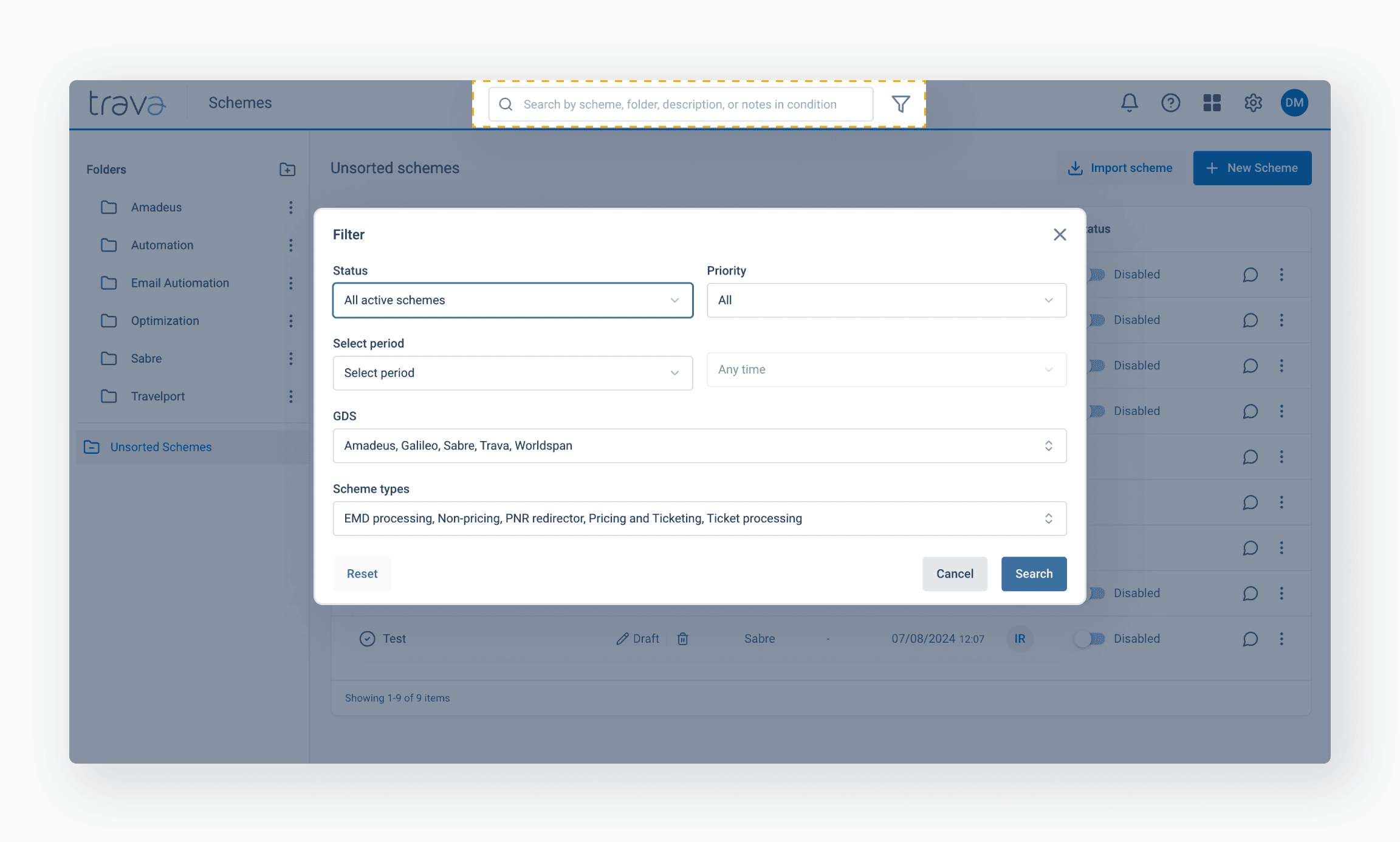The width and height of the screenshot is (1400, 842).
Task: Toggle the Test scheme Disabled switch
Action: tap(1089, 638)
